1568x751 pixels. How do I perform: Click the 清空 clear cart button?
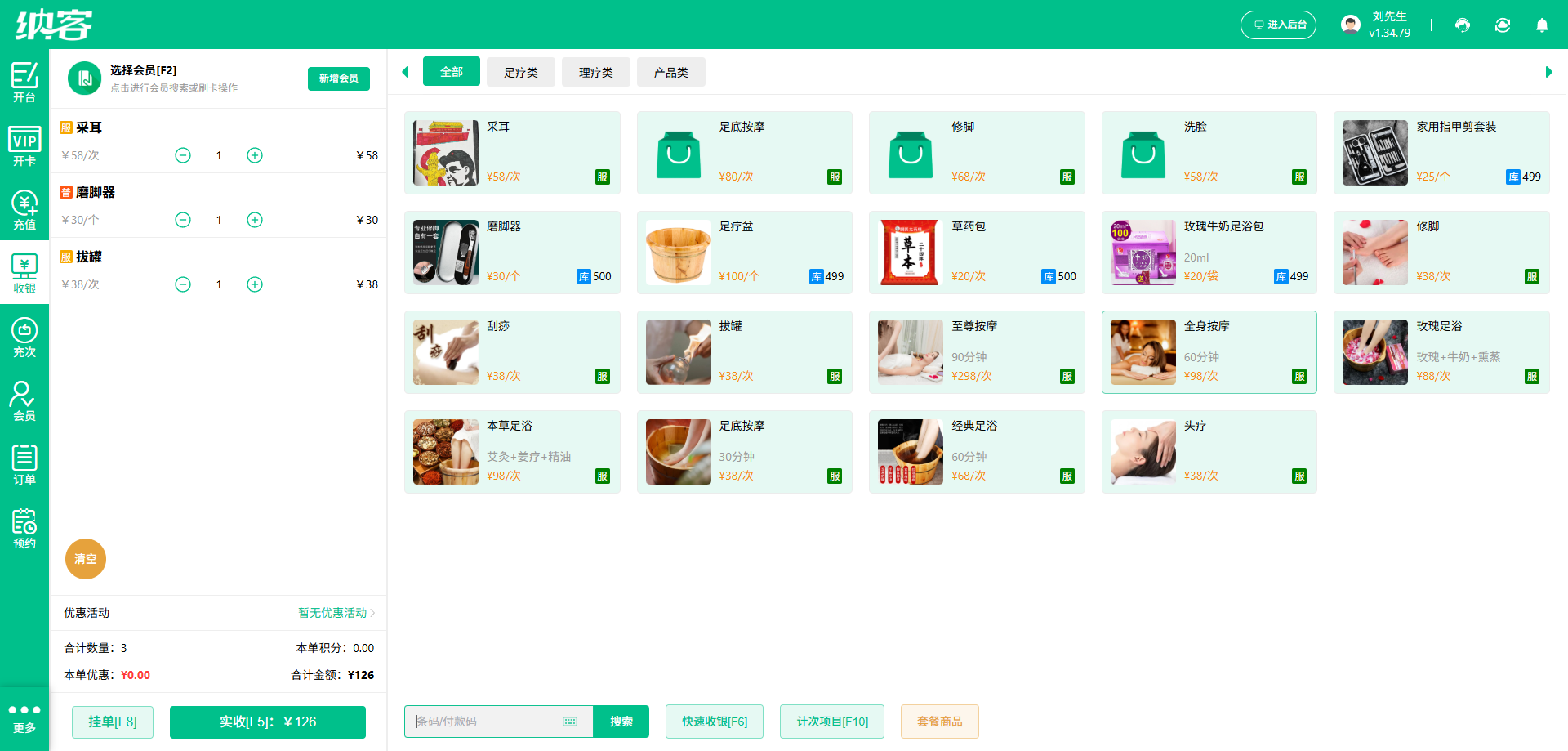tap(86, 559)
